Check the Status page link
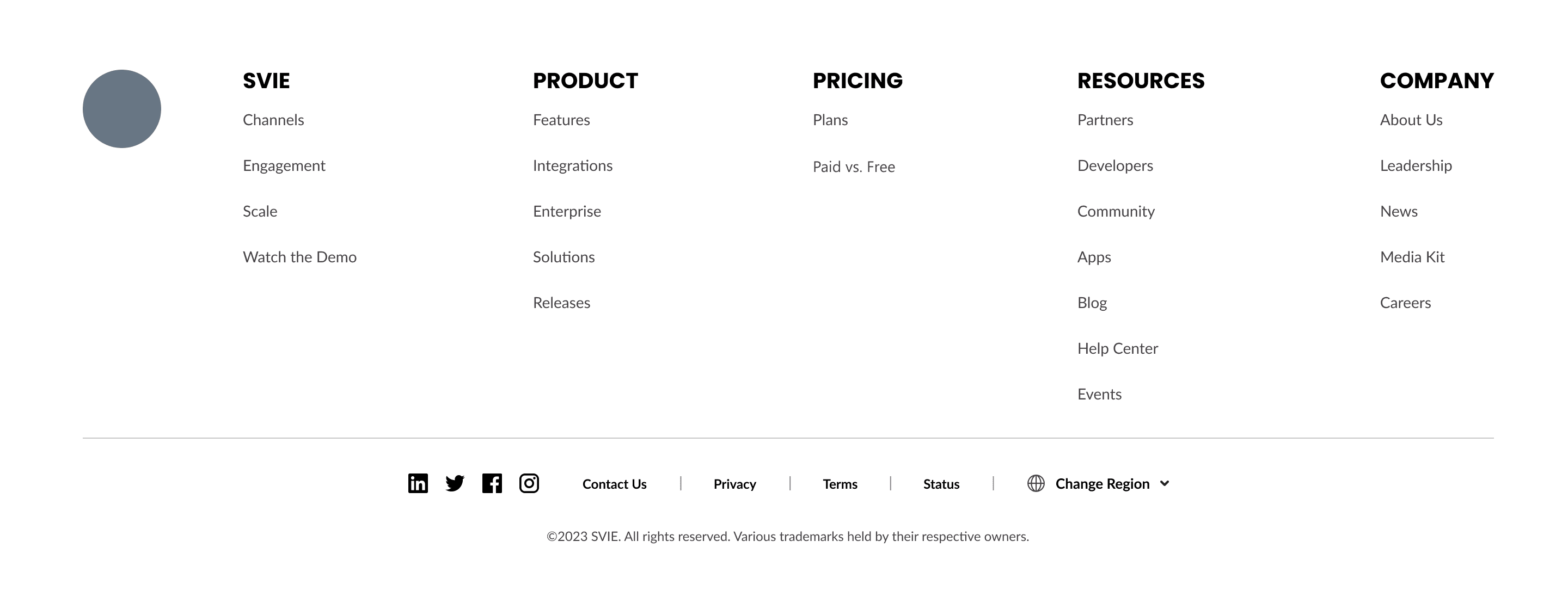 point(941,484)
